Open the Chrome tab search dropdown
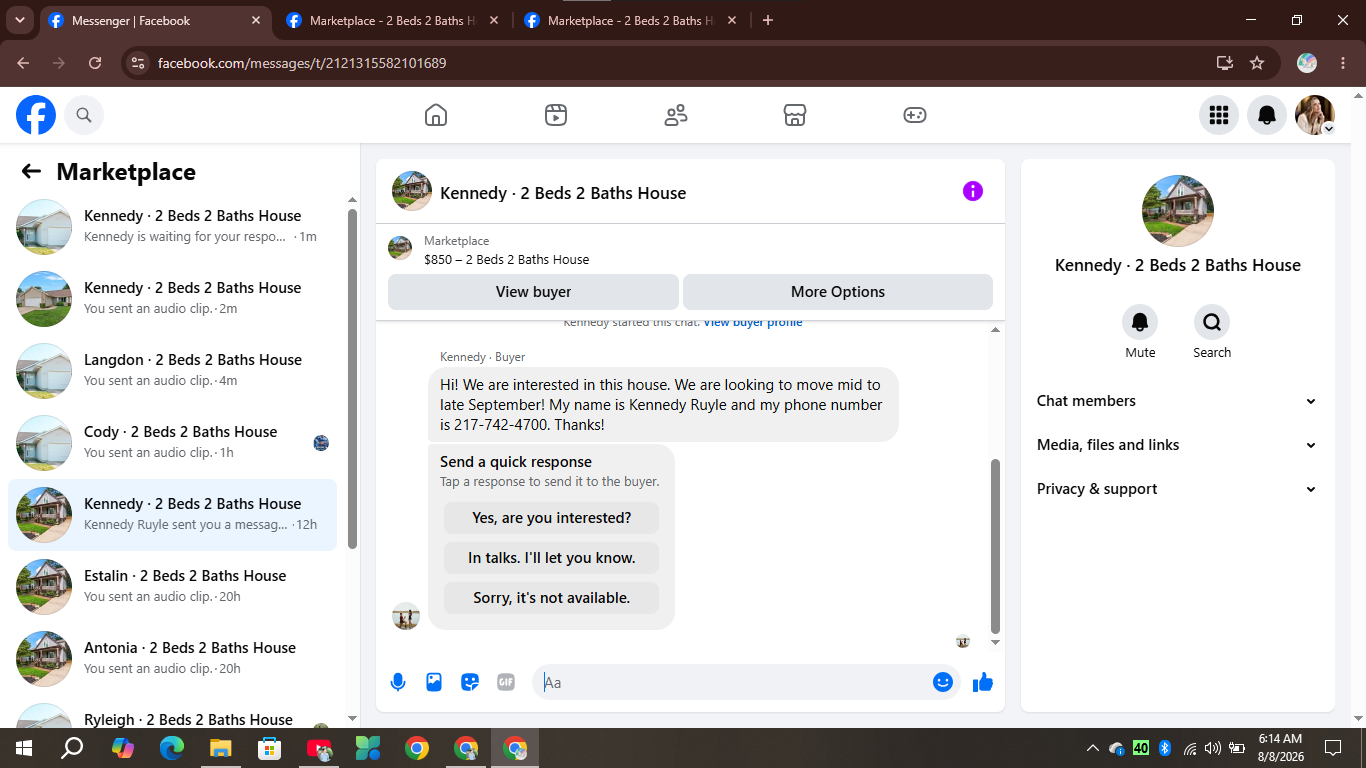The width and height of the screenshot is (1366, 768). tap(20, 20)
